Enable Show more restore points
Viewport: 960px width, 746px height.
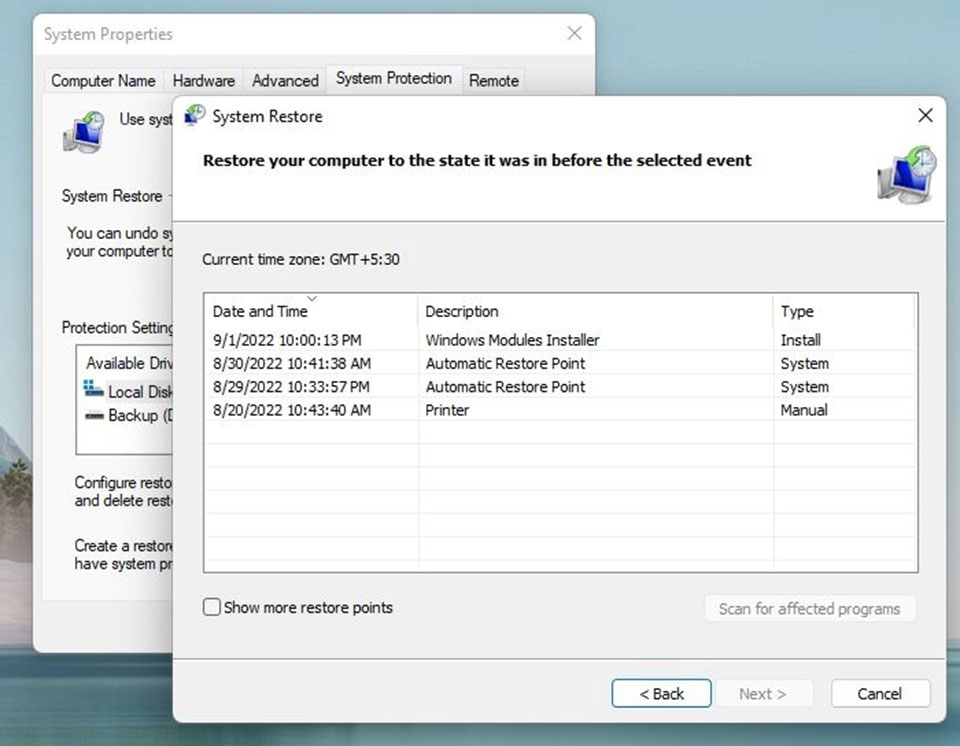click(x=211, y=607)
